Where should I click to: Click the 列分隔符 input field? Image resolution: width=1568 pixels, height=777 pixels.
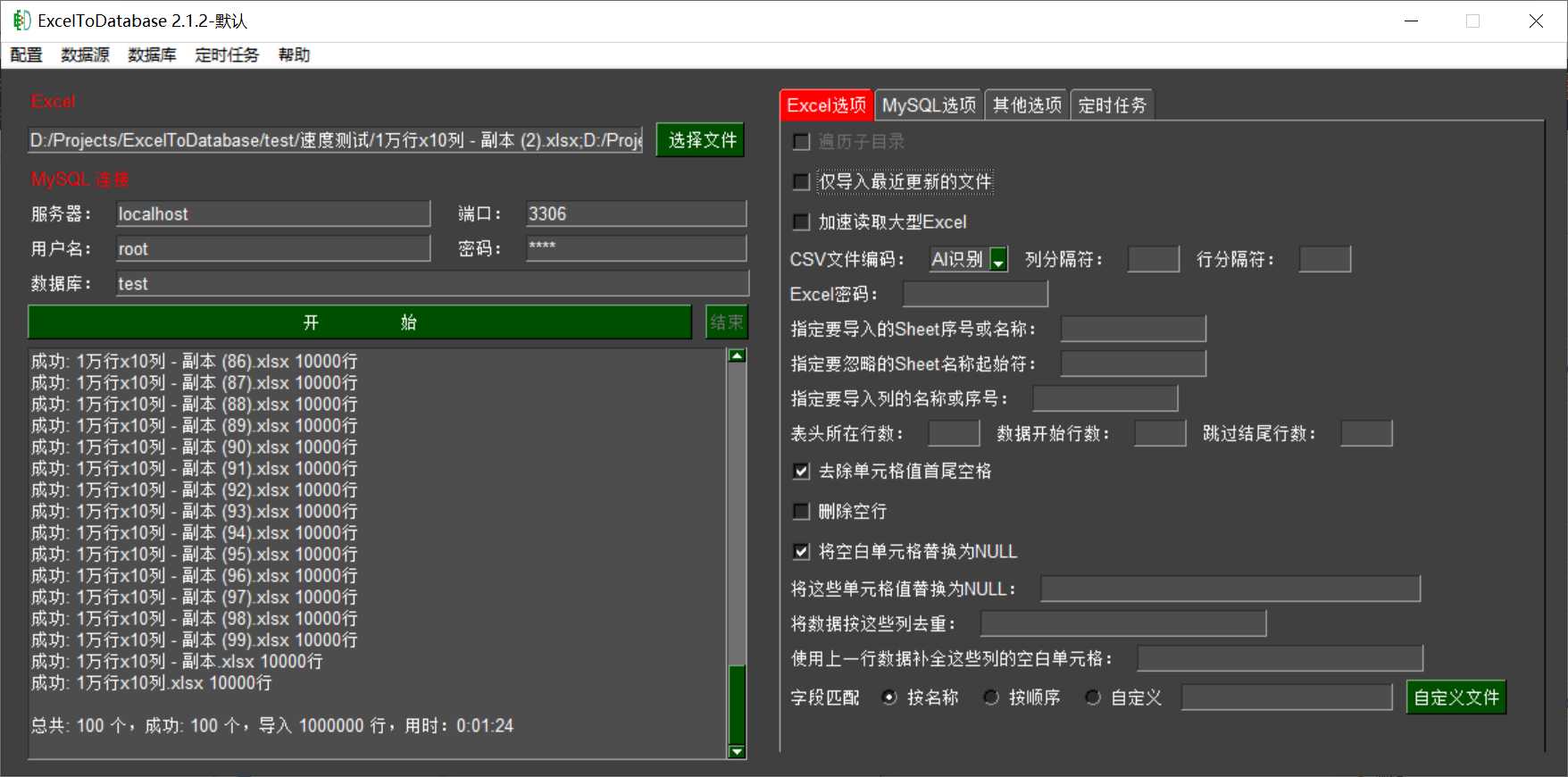1154,260
